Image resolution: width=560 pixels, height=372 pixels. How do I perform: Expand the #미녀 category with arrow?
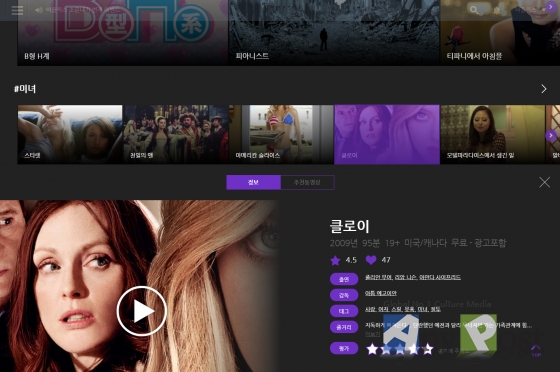544,89
